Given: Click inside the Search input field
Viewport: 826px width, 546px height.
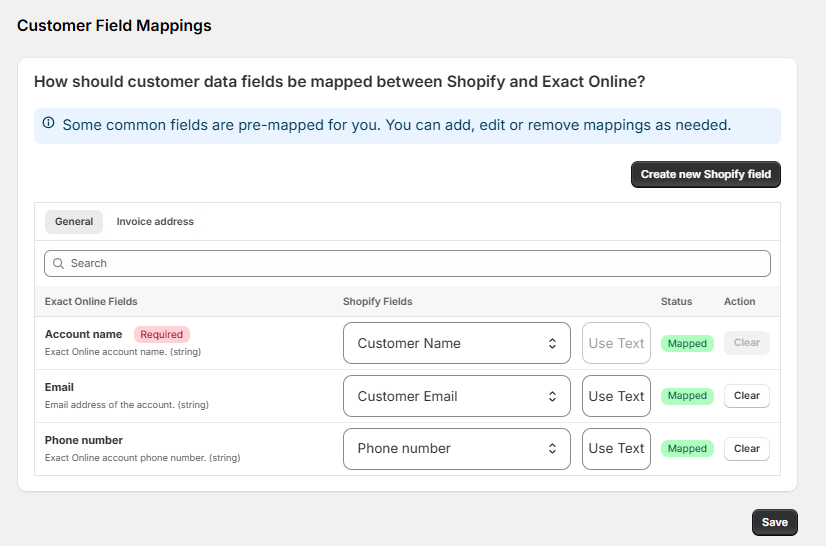Looking at the screenshot, I should (407, 264).
